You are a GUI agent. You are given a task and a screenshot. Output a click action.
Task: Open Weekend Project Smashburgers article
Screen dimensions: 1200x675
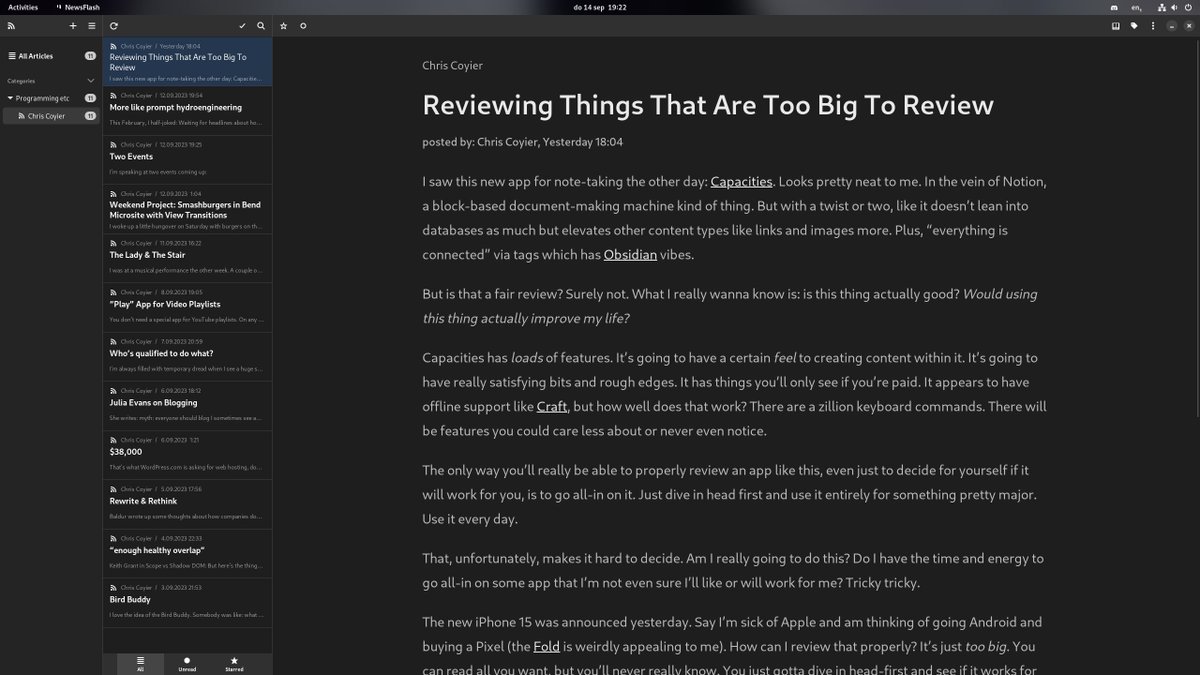pyautogui.click(x=187, y=209)
